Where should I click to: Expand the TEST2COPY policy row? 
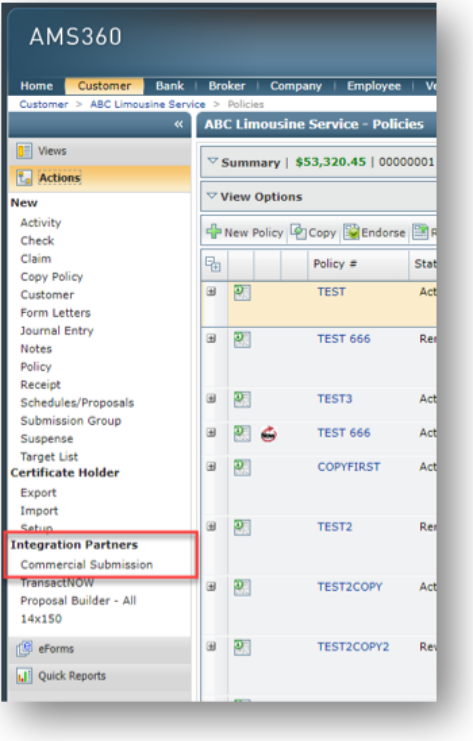[211, 586]
